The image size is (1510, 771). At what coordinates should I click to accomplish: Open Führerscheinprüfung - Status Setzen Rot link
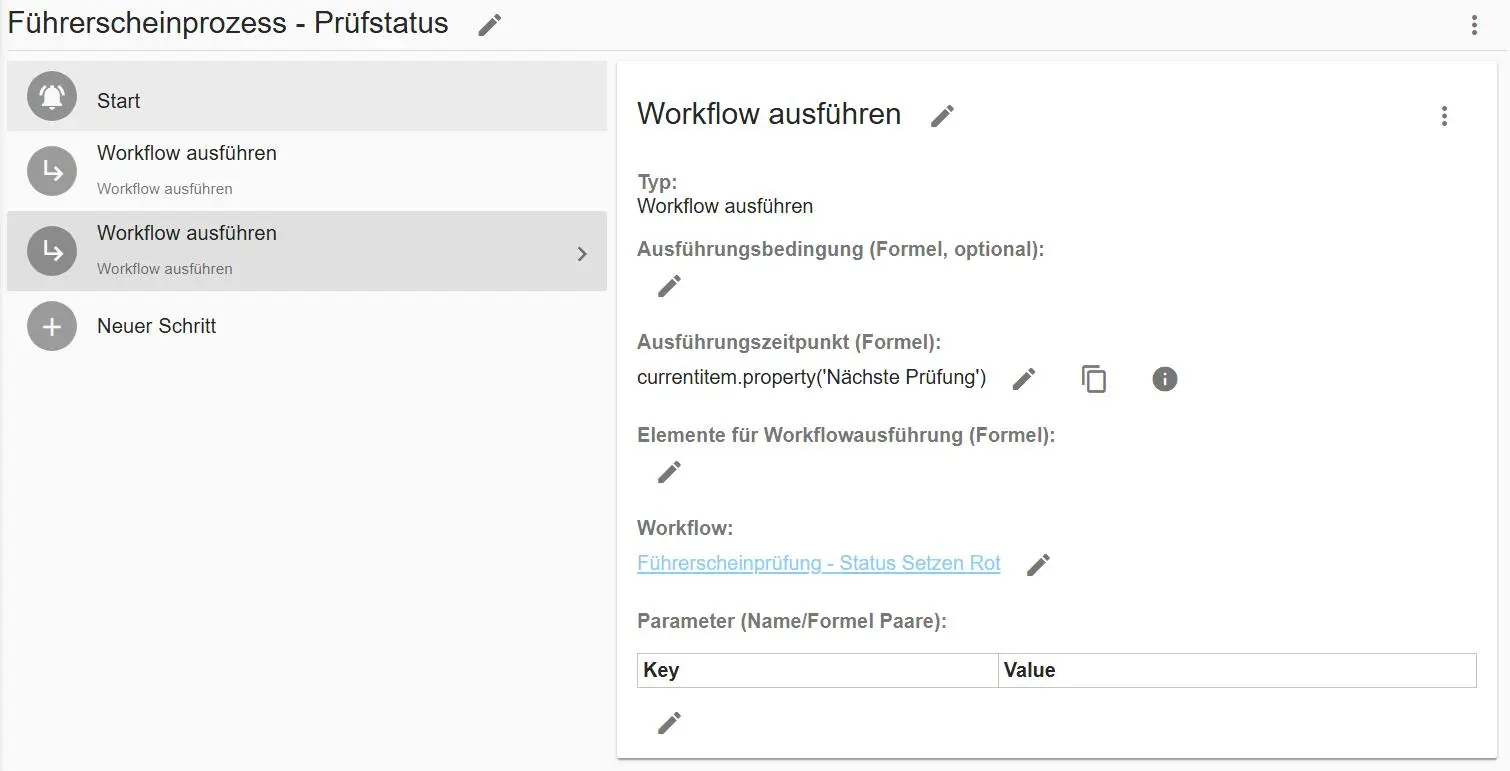coord(818,563)
